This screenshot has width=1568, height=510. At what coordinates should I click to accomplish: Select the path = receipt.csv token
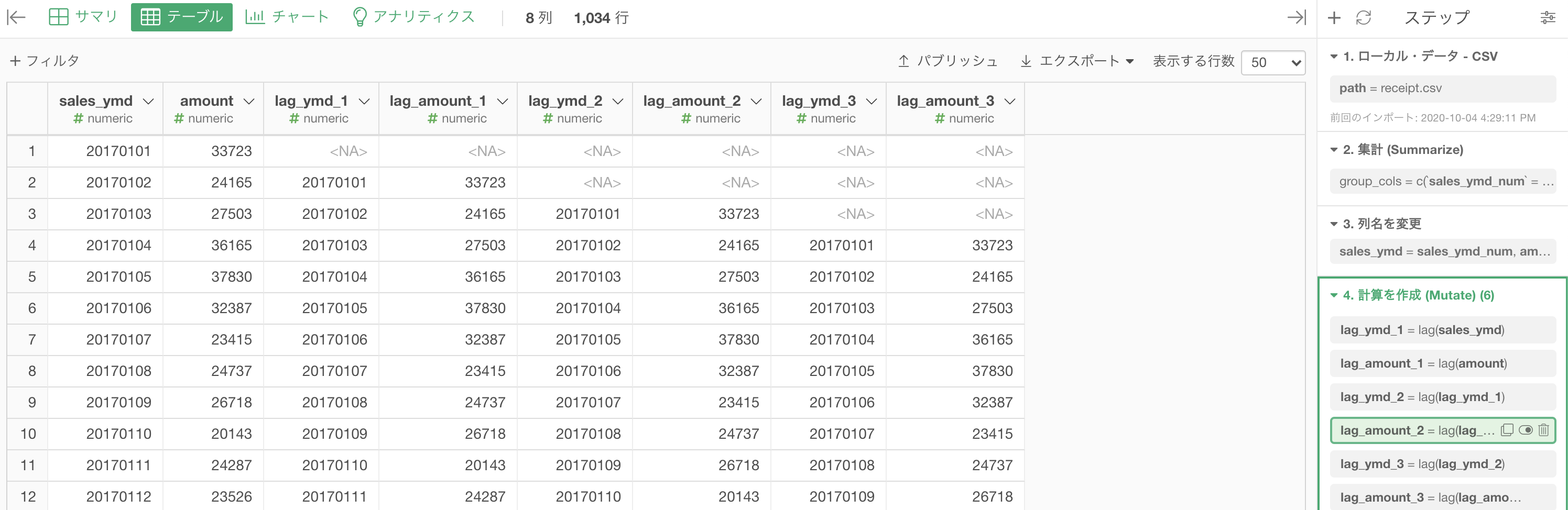click(1442, 88)
